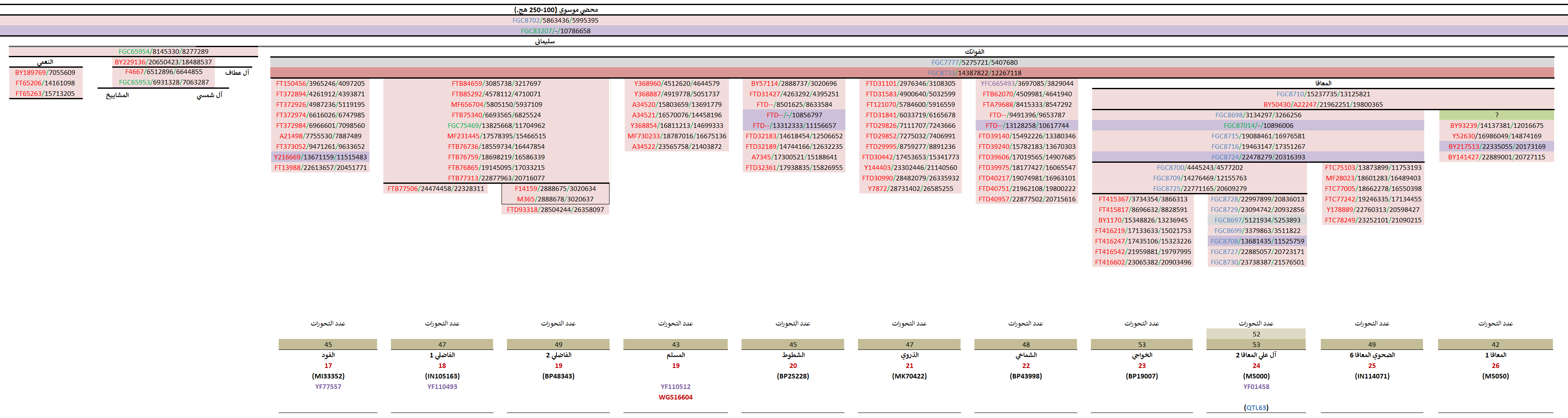Select the BY50430/A22247 row
1568x418 pixels.
tap(1322, 105)
